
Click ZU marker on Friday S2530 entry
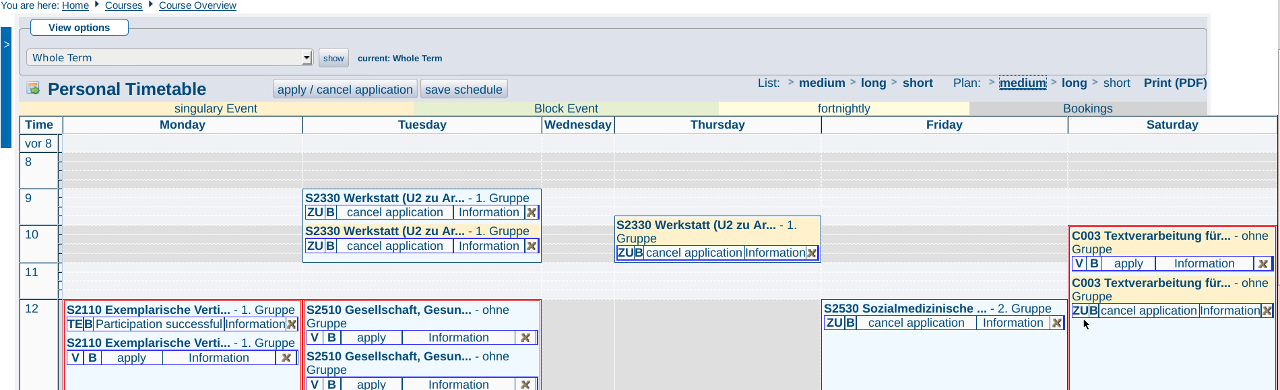point(834,323)
